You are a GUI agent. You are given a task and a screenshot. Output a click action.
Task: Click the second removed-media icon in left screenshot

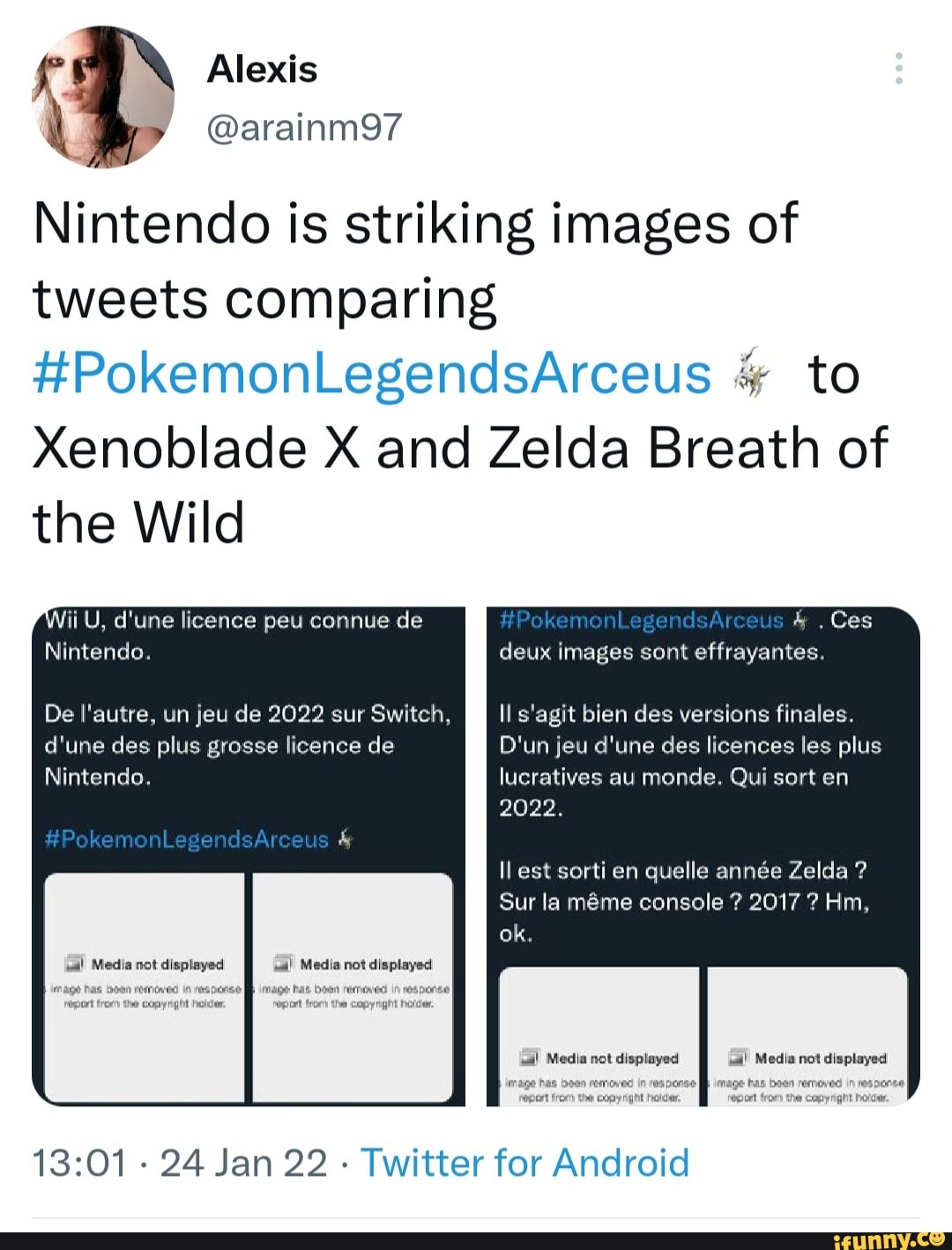tap(284, 964)
